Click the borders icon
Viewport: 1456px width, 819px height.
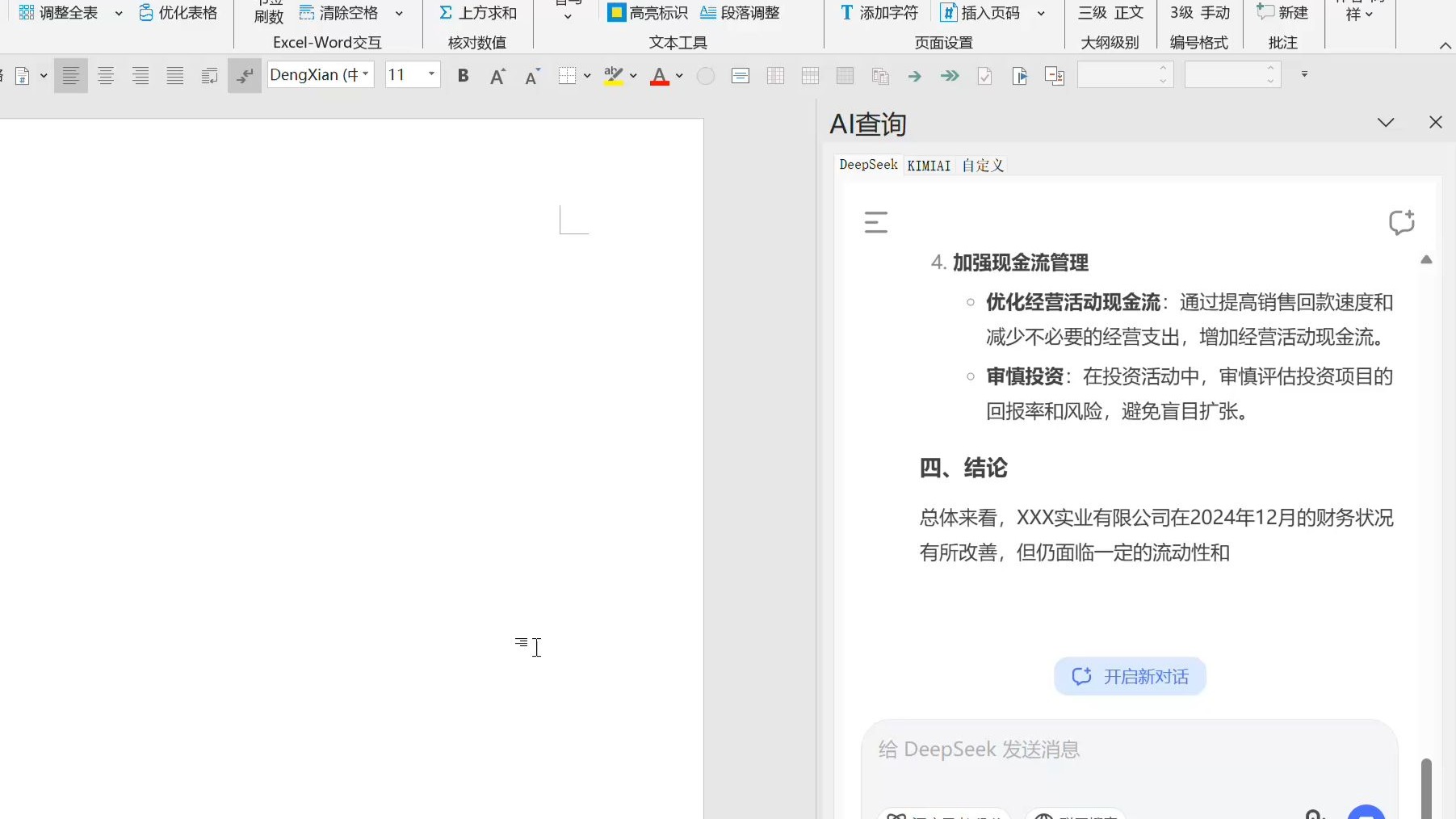[567, 76]
